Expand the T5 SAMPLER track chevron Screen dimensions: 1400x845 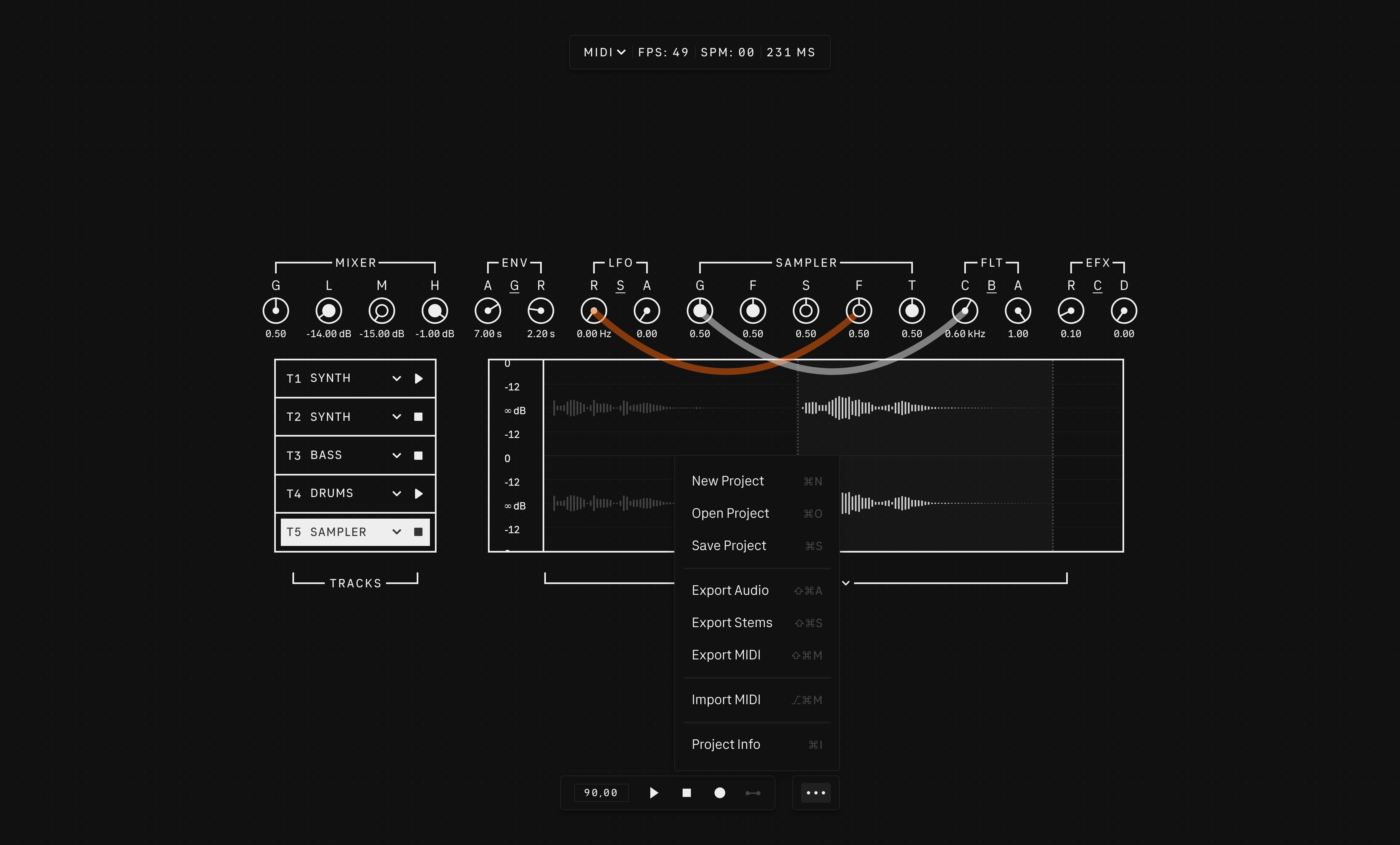coord(397,532)
